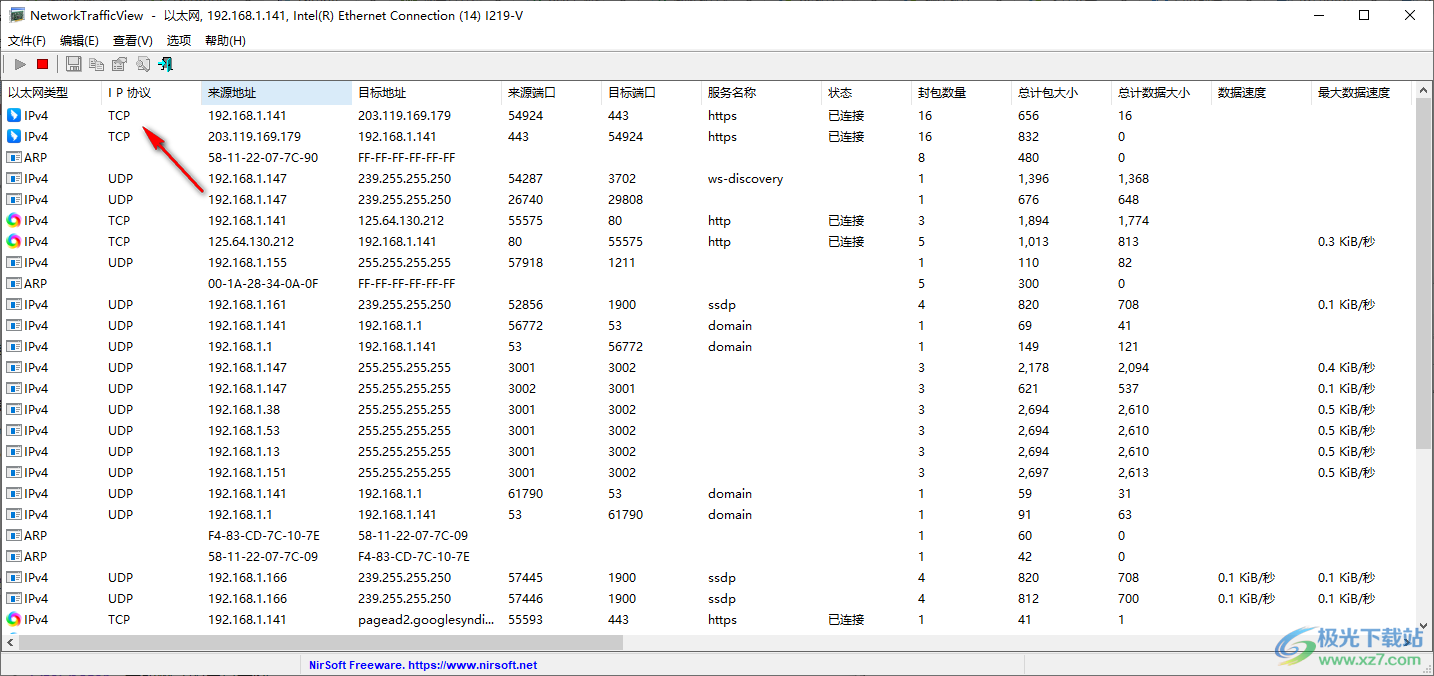Sort by the 数据速度 column header

pyautogui.click(x=1261, y=93)
